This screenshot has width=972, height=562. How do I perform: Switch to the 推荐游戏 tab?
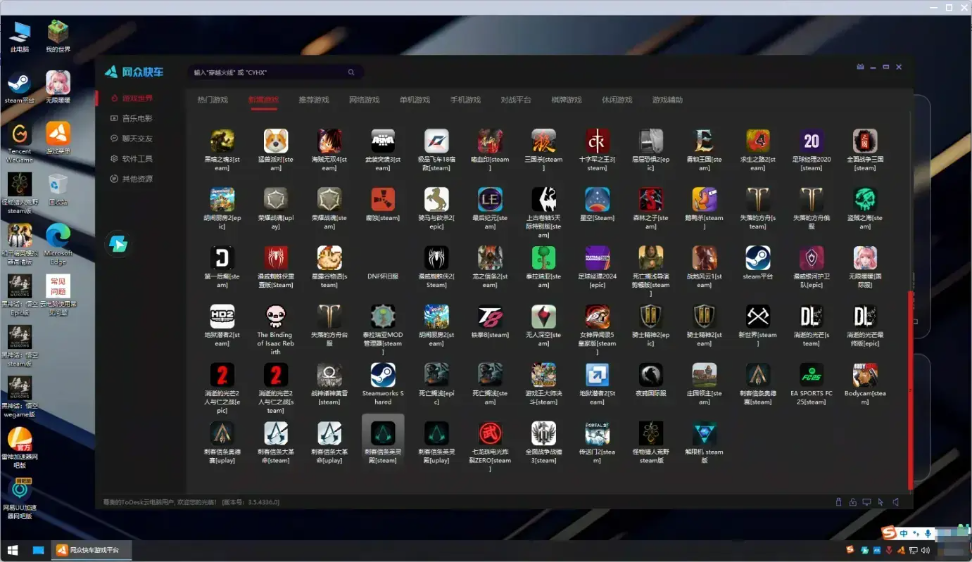tap(314, 100)
